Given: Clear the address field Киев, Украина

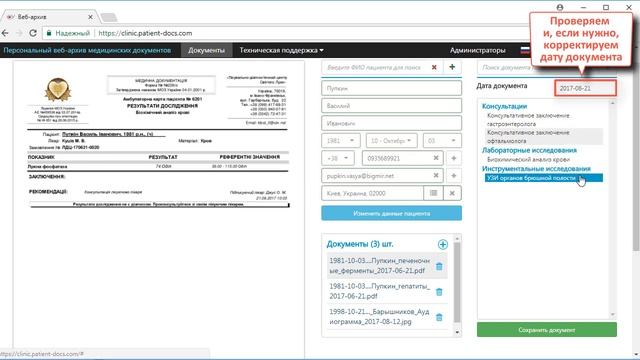Looking at the screenshot, I should [x=452, y=193].
